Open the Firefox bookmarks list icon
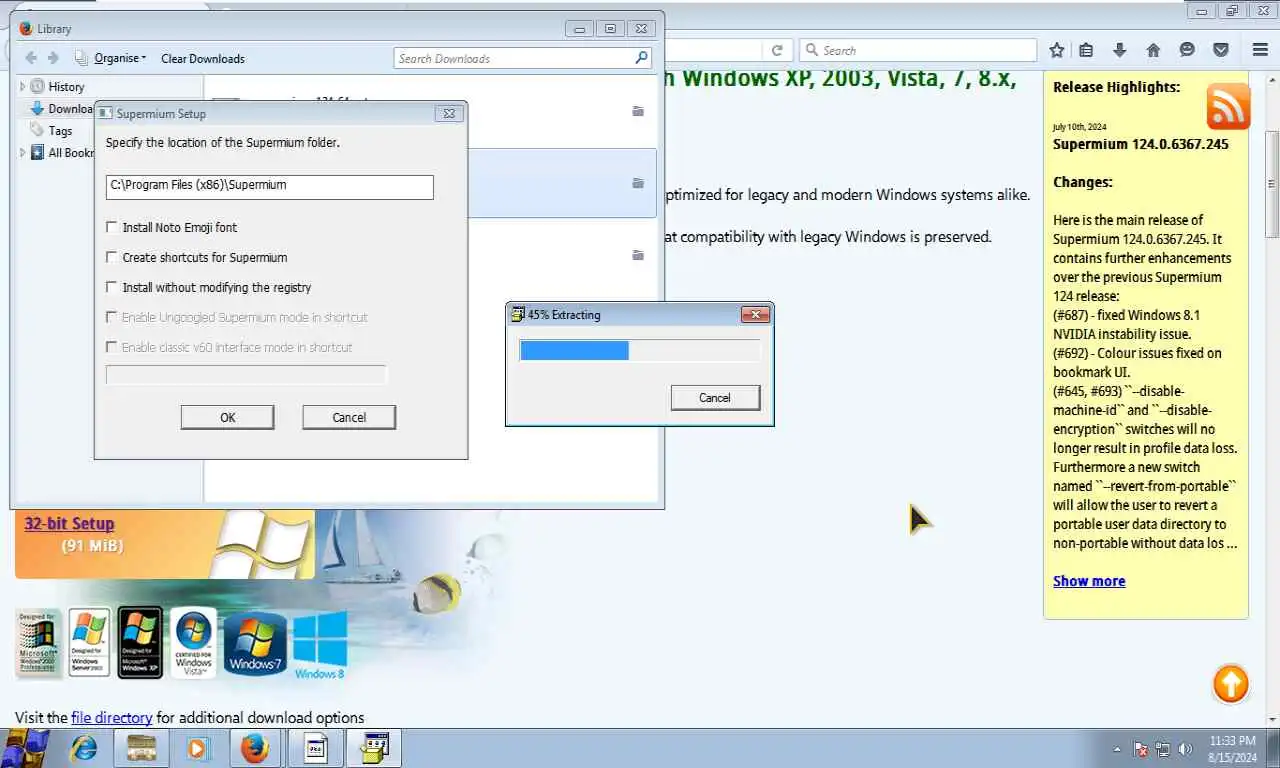The image size is (1280, 768). pyautogui.click(x=1086, y=50)
